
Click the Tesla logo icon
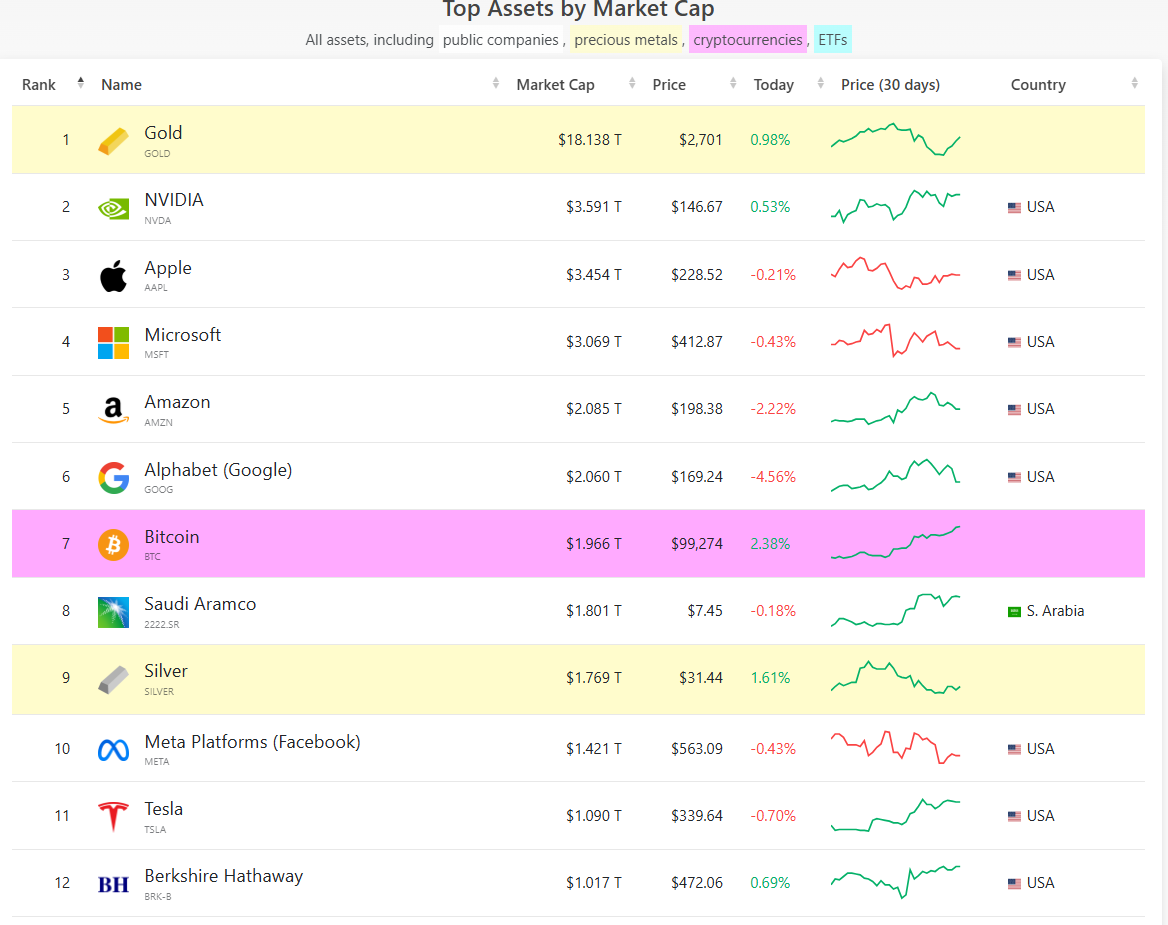[x=113, y=816]
